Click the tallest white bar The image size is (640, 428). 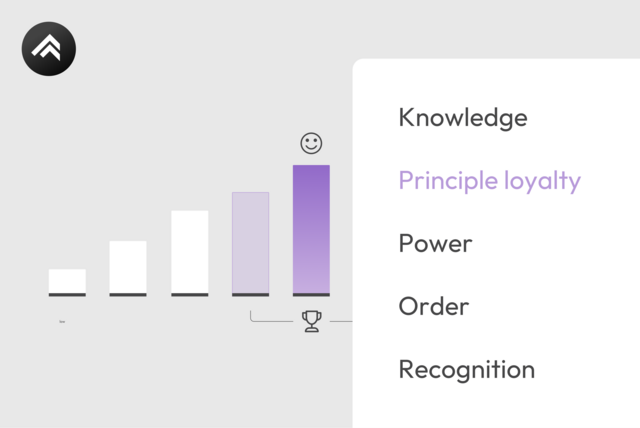190,251
